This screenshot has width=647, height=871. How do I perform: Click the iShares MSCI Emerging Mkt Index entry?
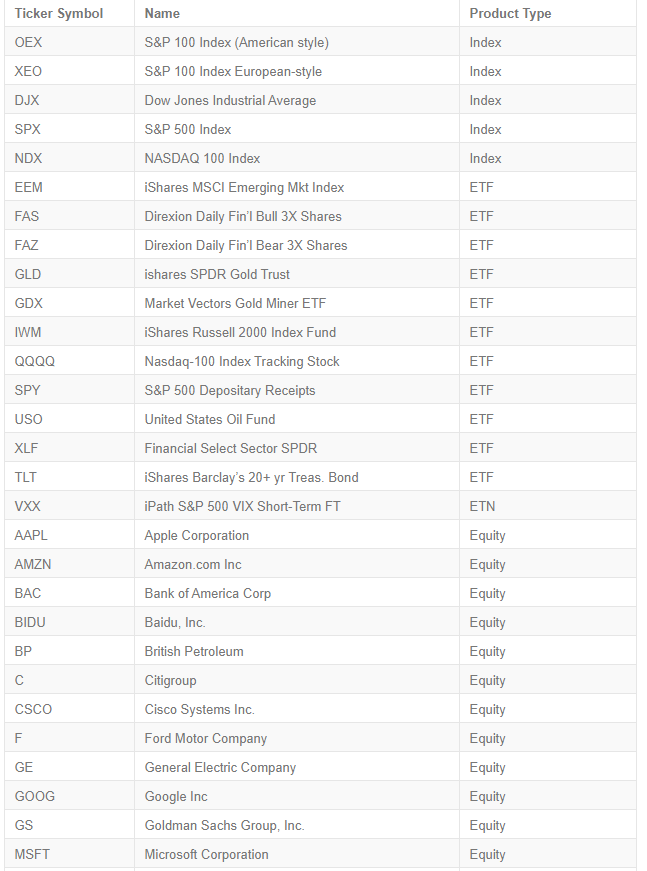(244, 187)
